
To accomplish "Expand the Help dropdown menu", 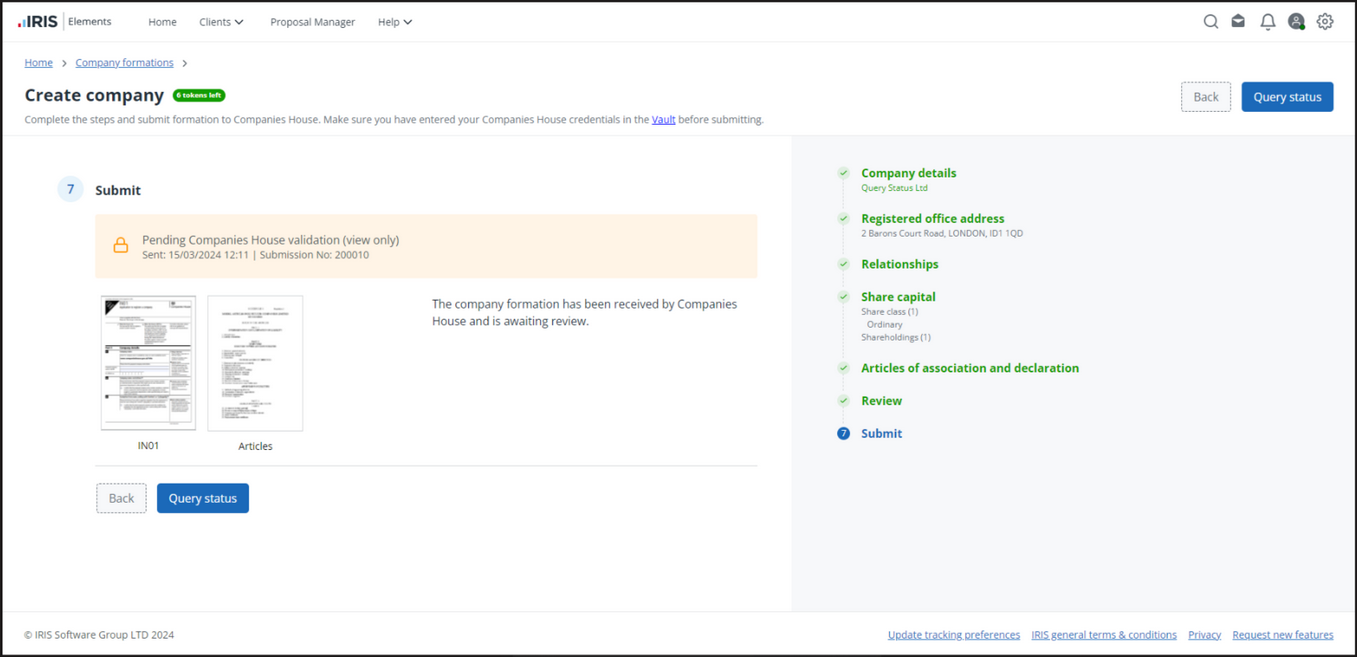I will click(394, 22).
